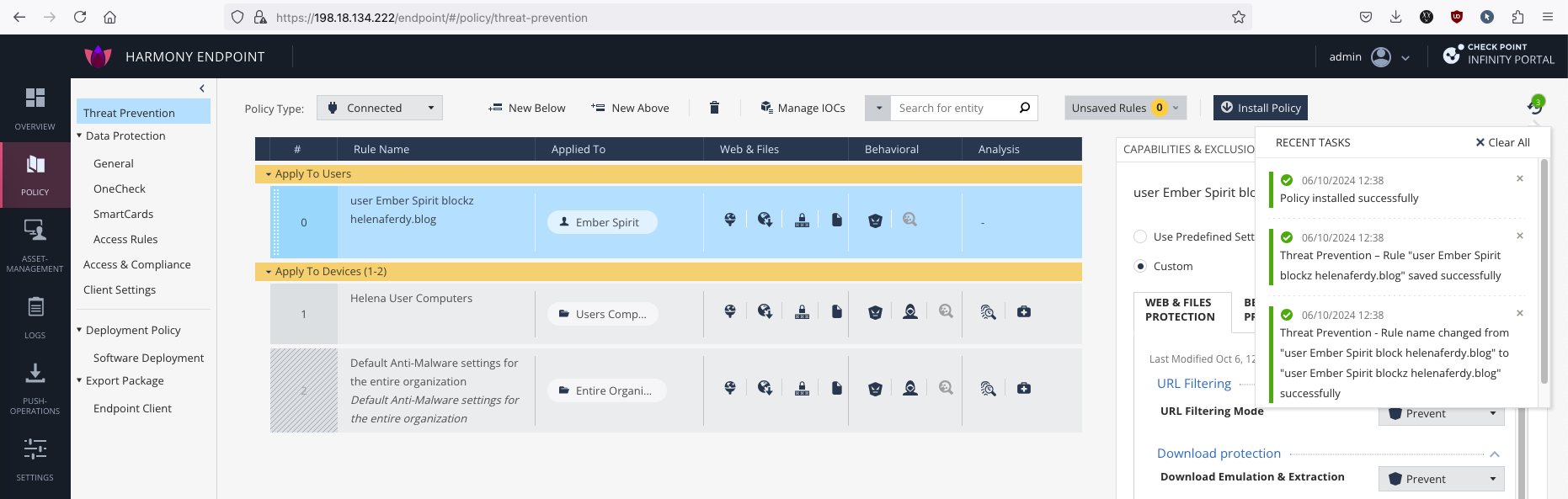Clear All recent tasks
This screenshot has width=1568, height=499.
click(x=1502, y=142)
